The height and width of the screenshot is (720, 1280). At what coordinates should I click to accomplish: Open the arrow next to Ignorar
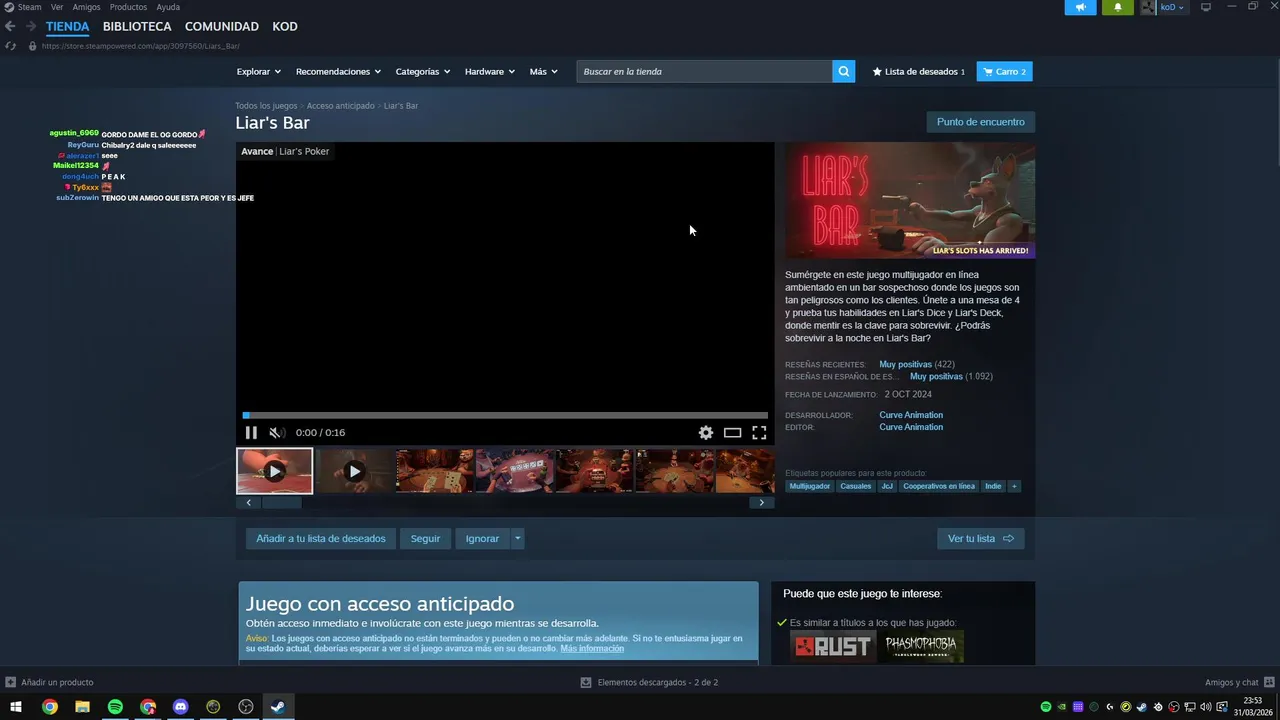[x=517, y=538]
